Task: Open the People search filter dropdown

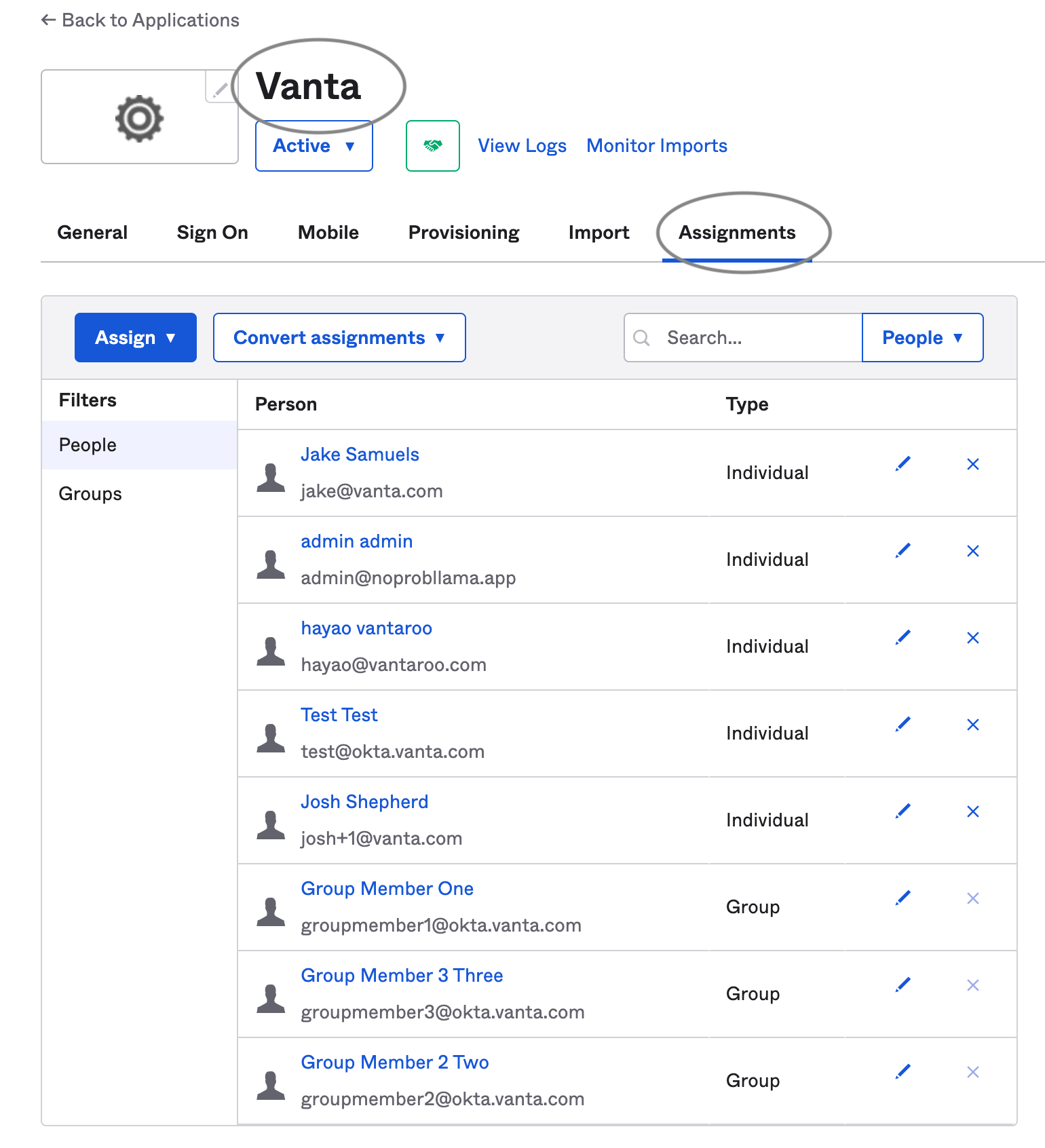Action: pyautogui.click(x=922, y=337)
